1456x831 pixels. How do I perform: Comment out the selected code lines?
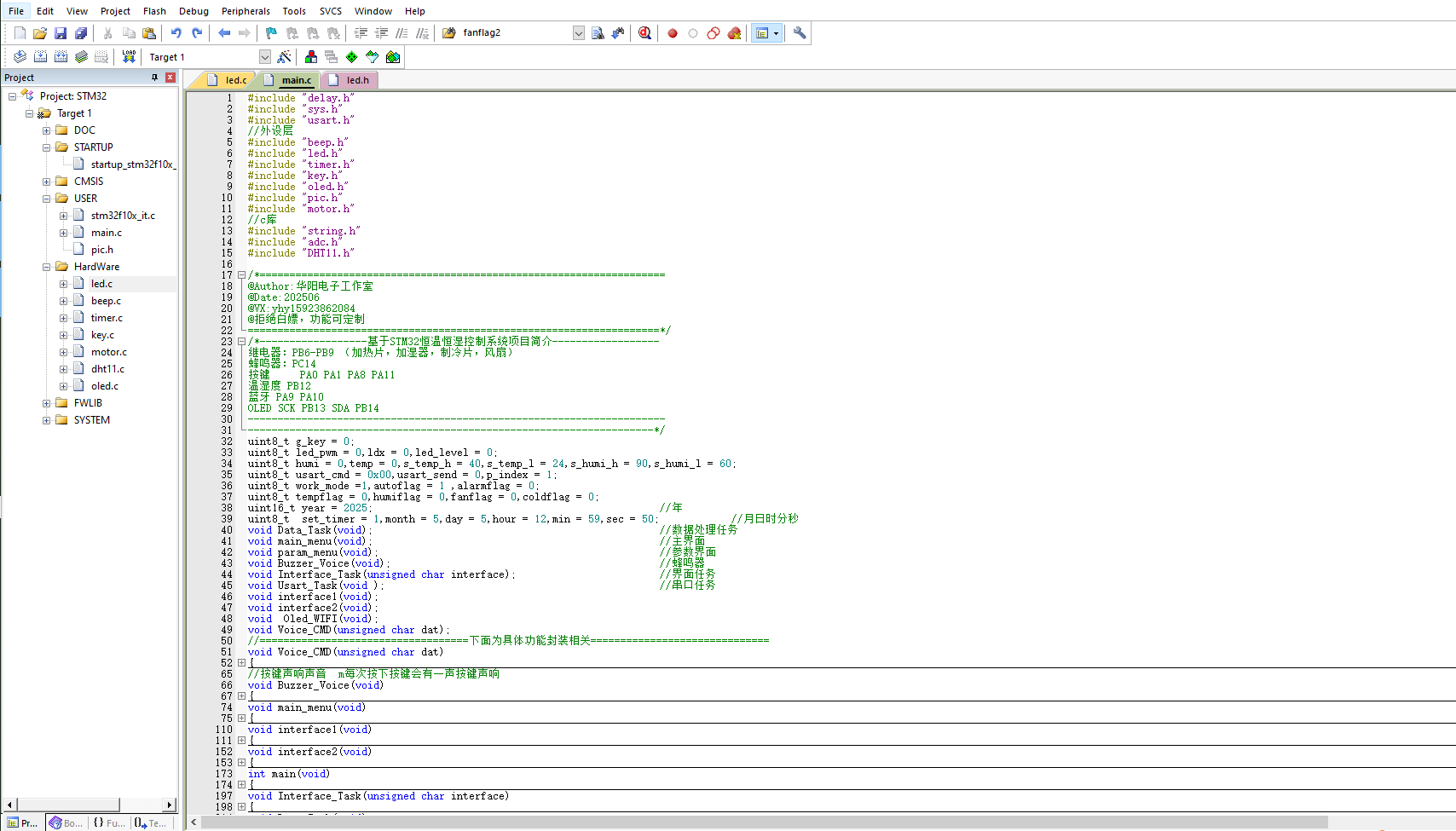tap(402, 33)
